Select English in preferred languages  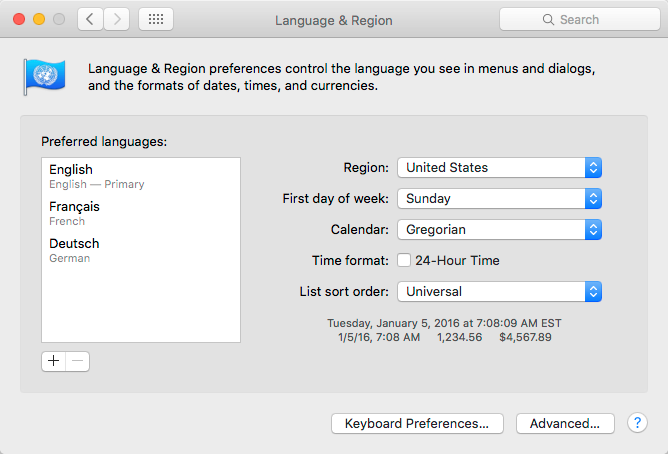pos(140,176)
